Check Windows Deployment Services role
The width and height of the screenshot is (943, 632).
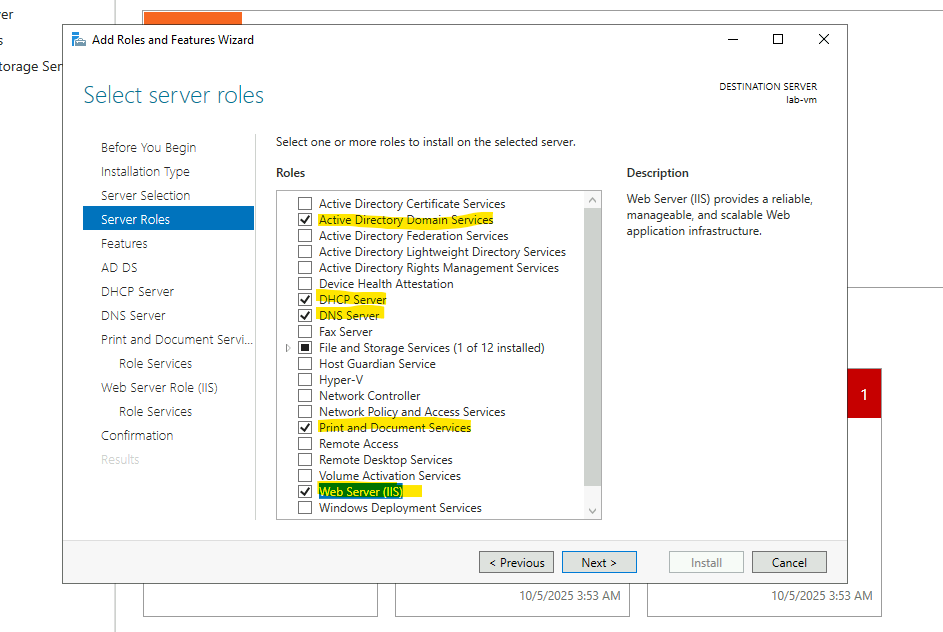[x=305, y=508]
